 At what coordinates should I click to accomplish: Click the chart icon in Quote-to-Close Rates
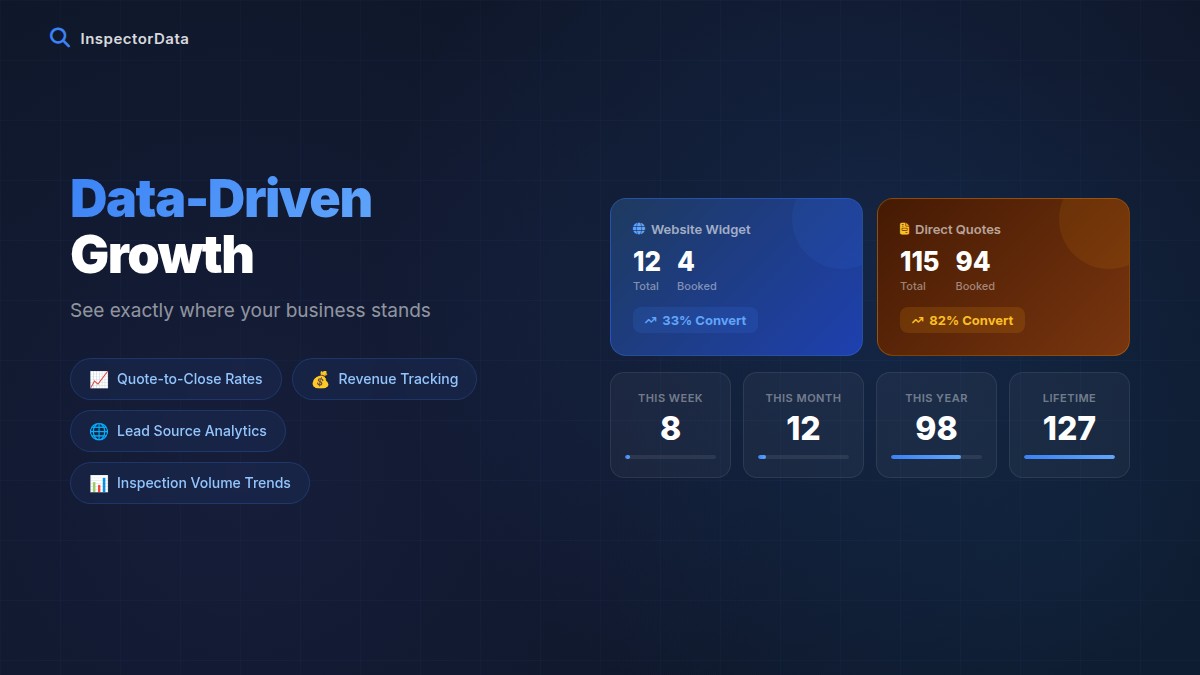click(99, 379)
